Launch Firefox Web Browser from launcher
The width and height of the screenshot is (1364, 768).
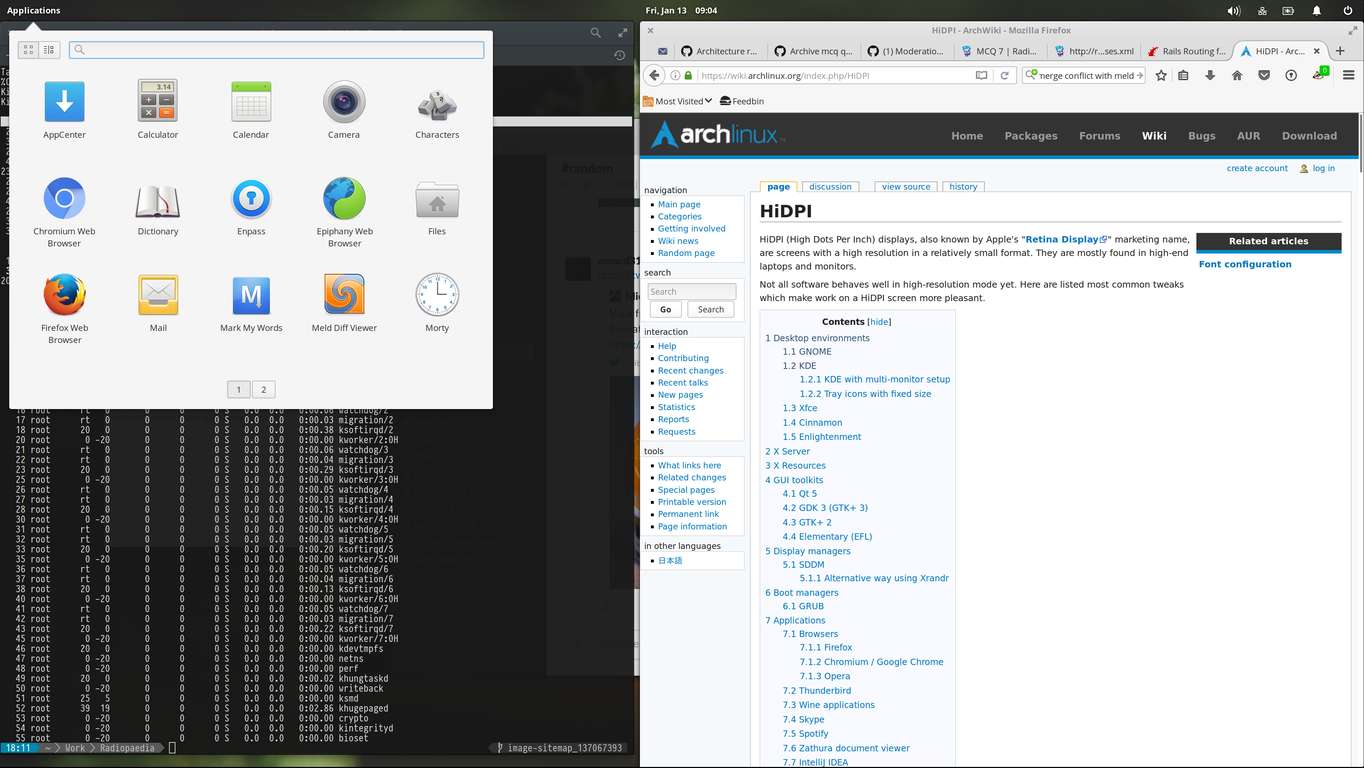coord(64,308)
